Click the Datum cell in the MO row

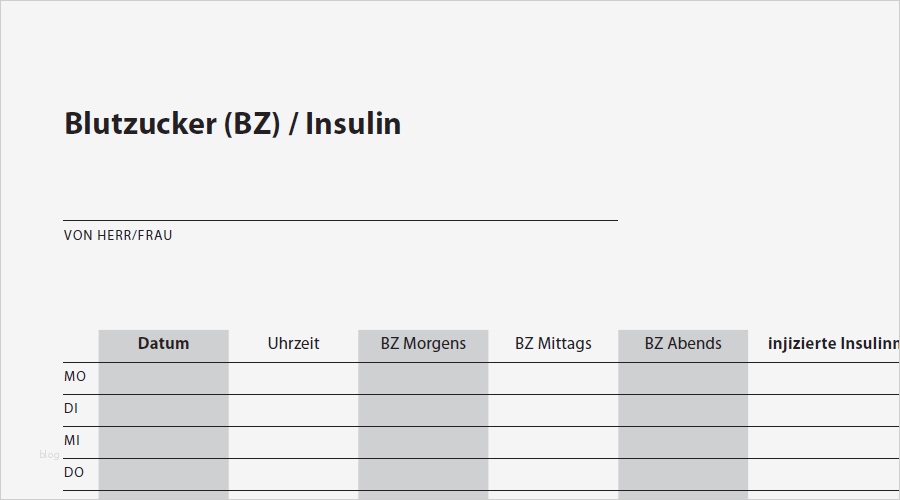pos(163,378)
